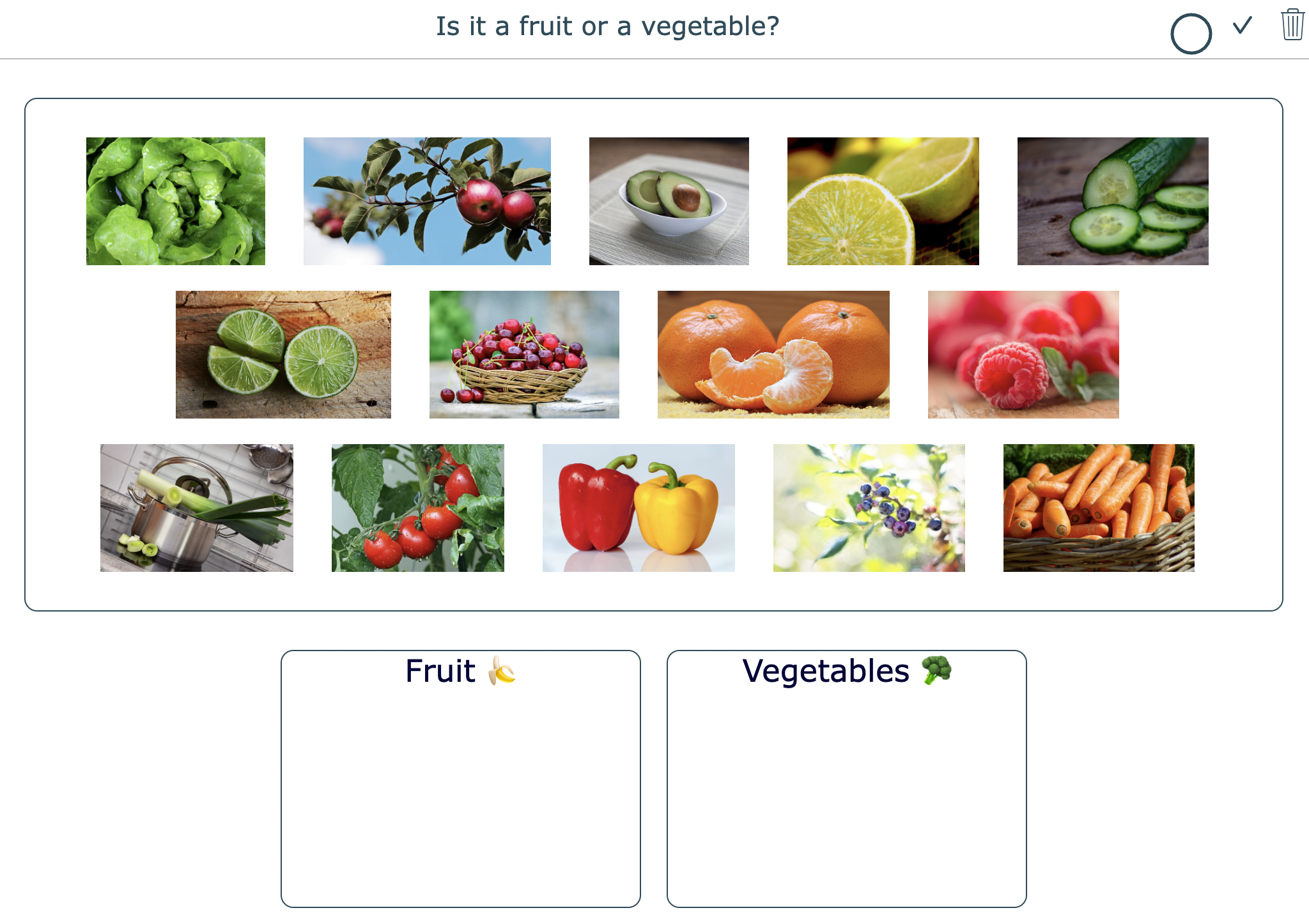Click the halved avocado in bowl image
The height and width of the screenshot is (924, 1309).
point(669,201)
